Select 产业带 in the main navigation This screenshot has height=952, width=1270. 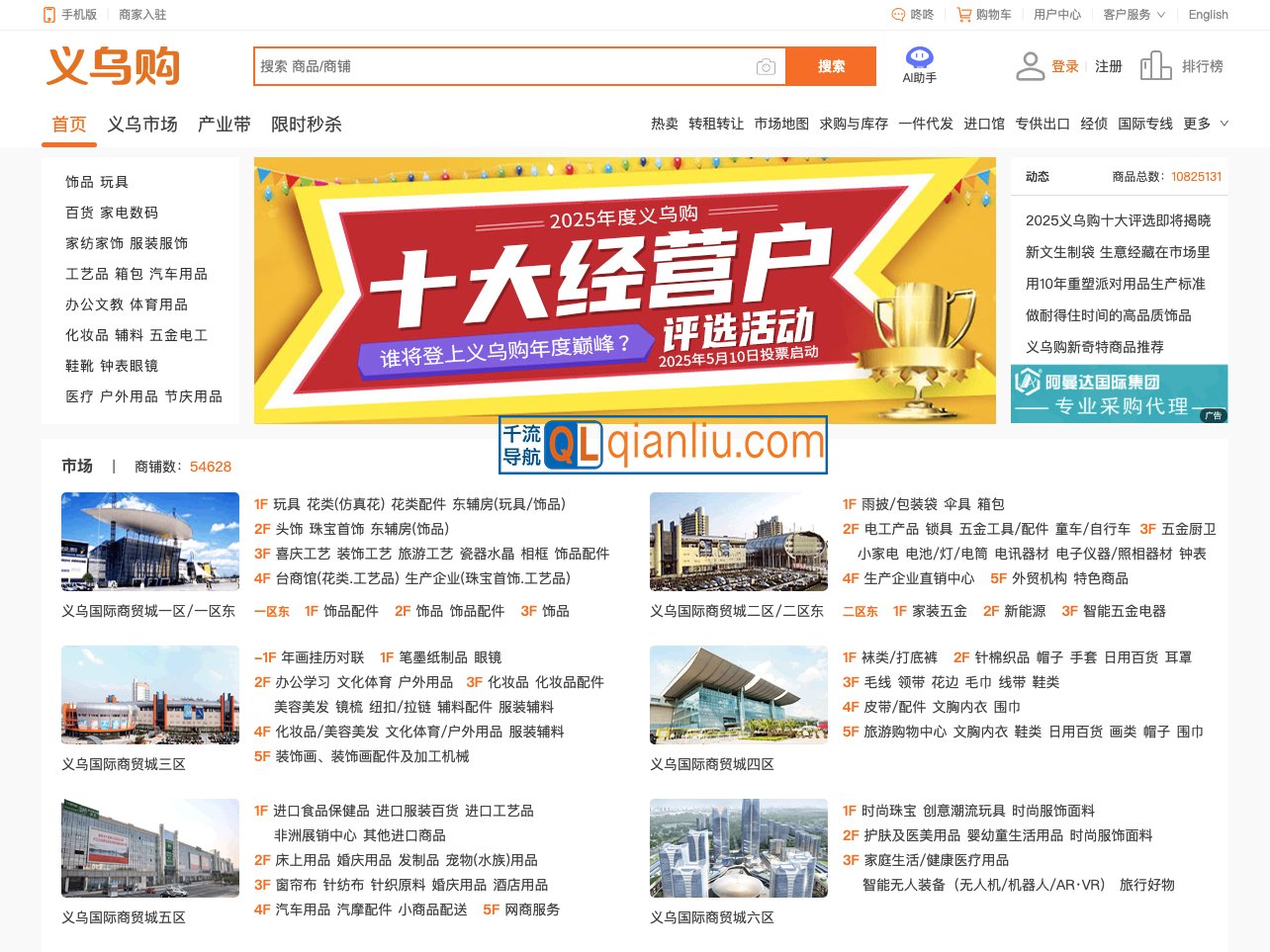tap(226, 124)
